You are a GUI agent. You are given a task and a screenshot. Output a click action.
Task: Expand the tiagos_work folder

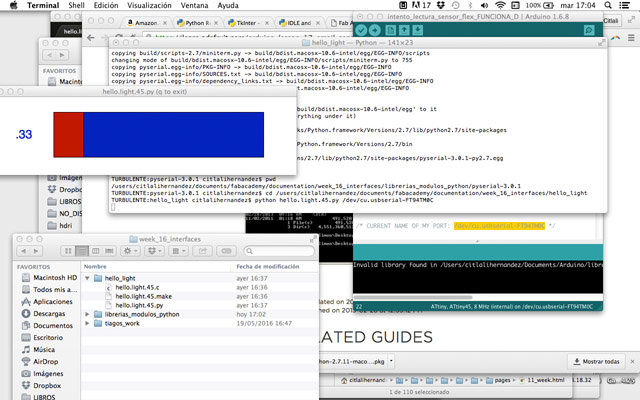[87, 323]
